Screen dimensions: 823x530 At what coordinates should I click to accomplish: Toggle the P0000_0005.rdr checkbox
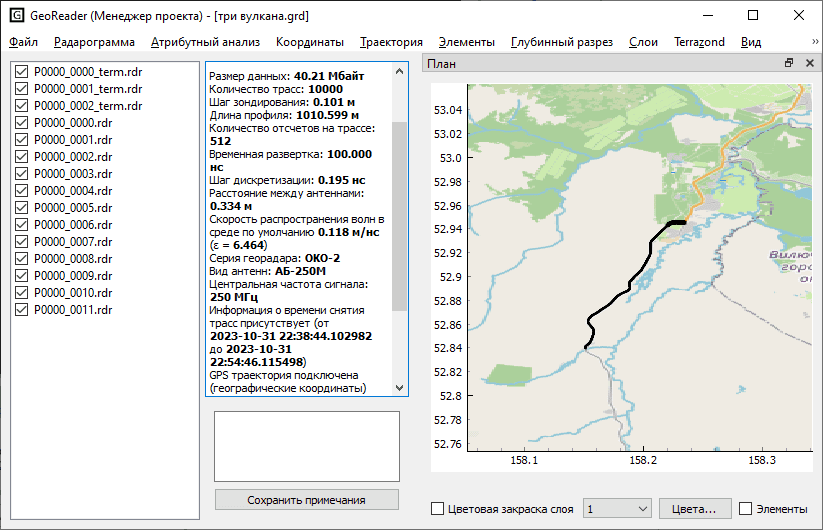22,208
